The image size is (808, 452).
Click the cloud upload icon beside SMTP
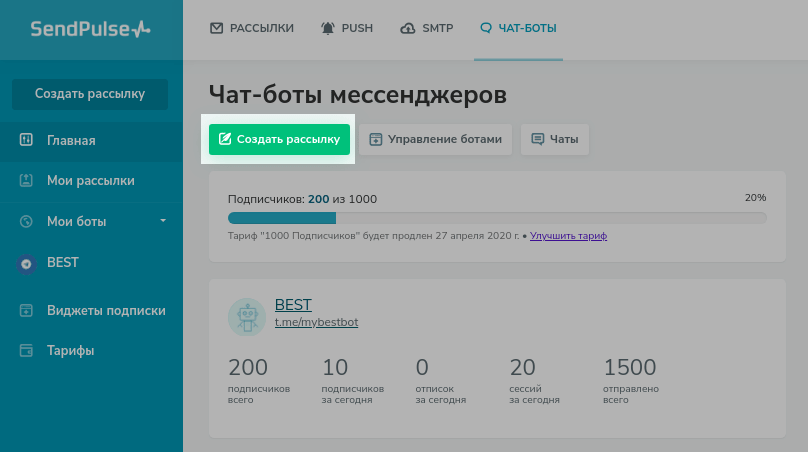[x=408, y=28]
